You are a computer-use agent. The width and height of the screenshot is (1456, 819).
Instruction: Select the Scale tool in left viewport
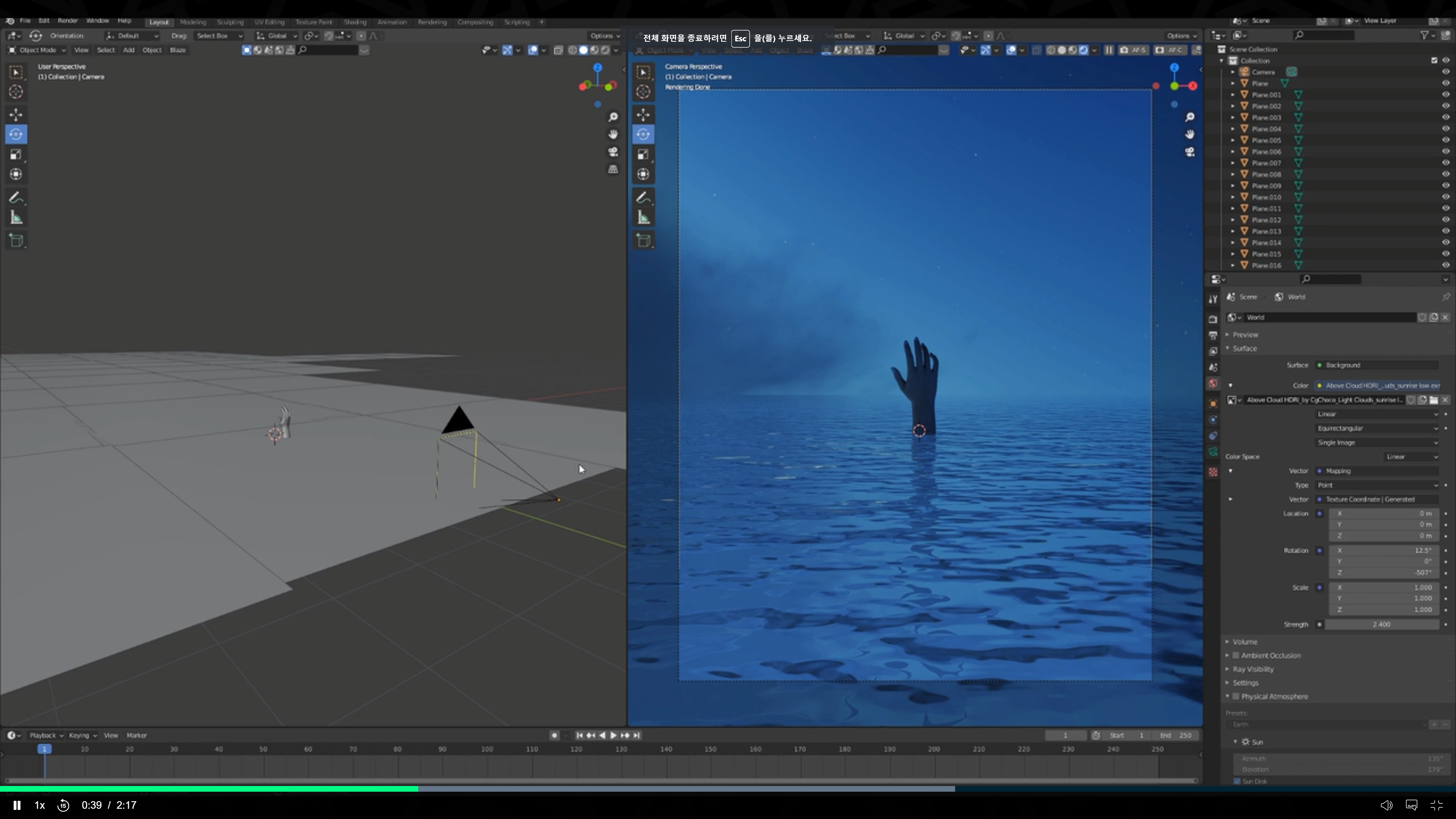(16, 154)
